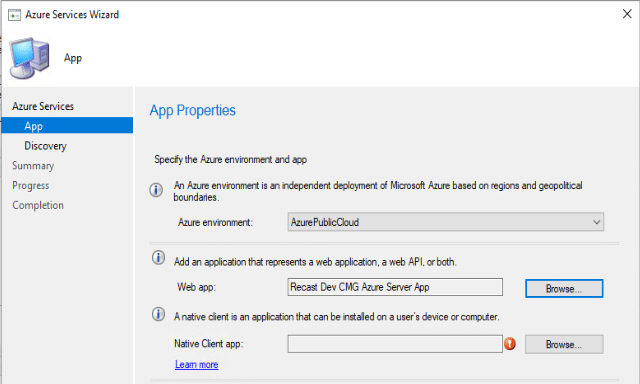Open the Summary wizard step
The width and height of the screenshot is (640, 384).
(33, 166)
